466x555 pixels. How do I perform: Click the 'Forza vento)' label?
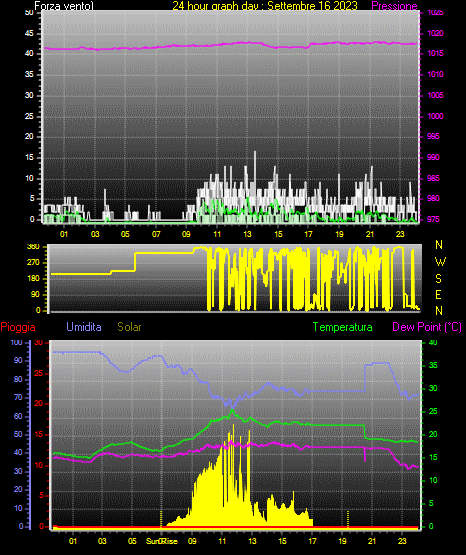[x=64, y=6]
